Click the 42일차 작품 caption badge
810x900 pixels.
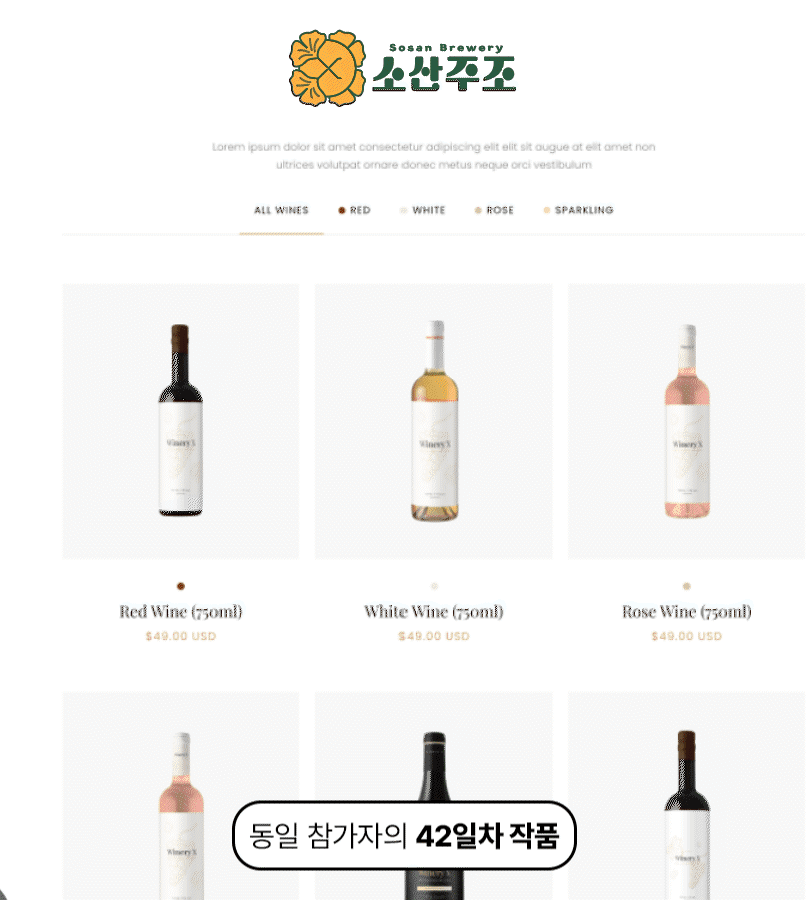point(404,835)
